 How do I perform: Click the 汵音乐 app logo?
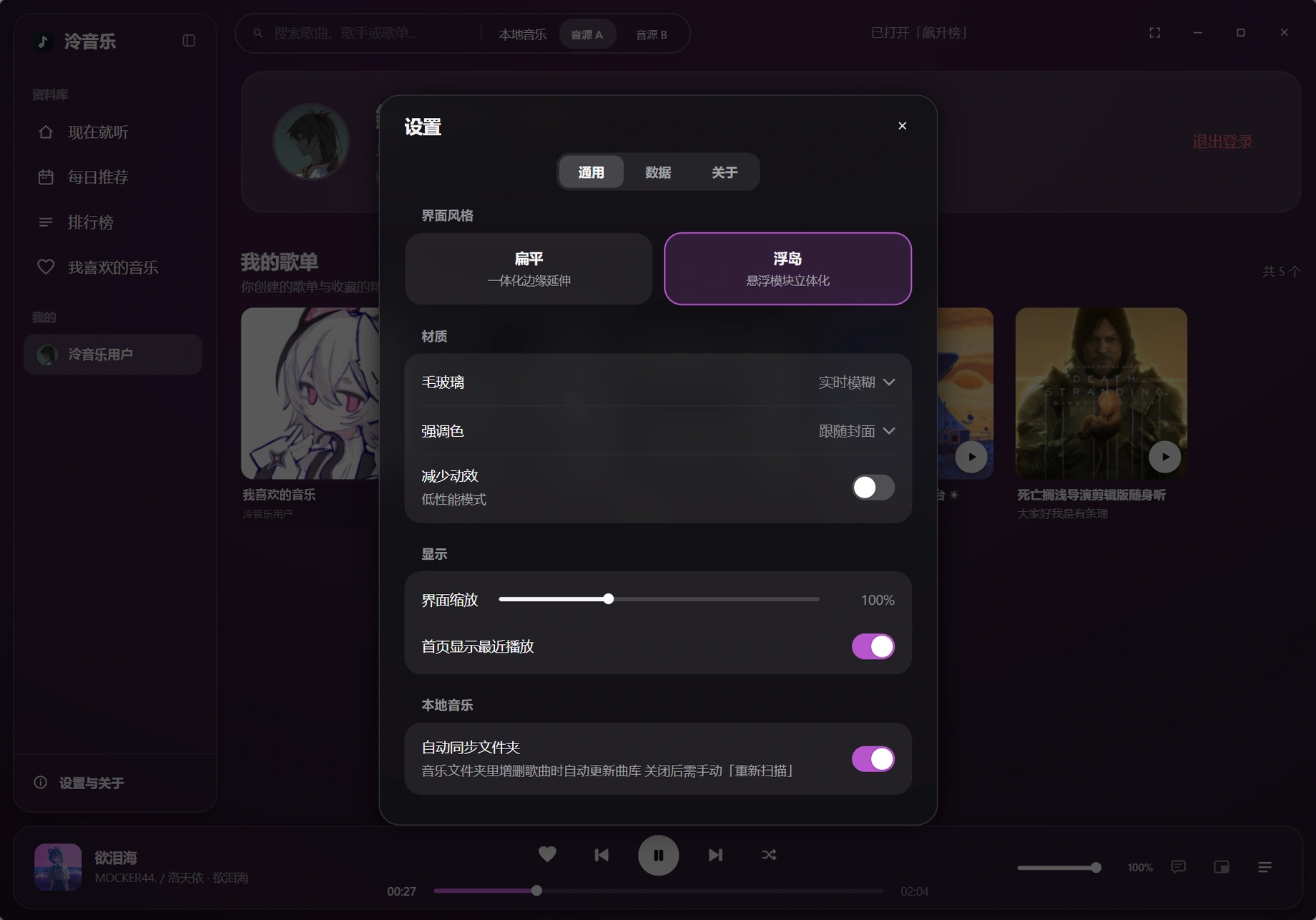pyautogui.click(x=43, y=41)
